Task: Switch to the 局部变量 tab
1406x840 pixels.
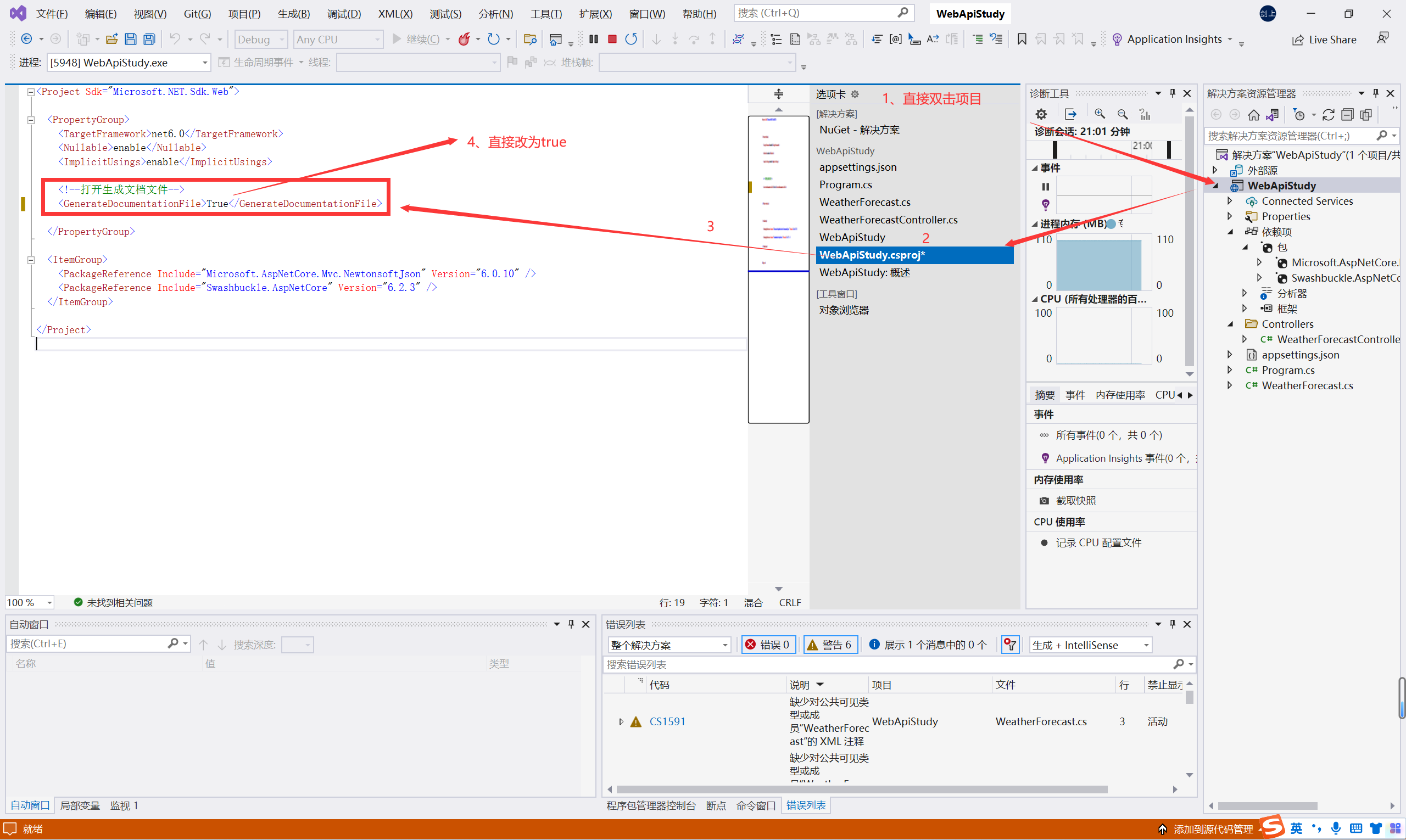Action: (x=80, y=805)
